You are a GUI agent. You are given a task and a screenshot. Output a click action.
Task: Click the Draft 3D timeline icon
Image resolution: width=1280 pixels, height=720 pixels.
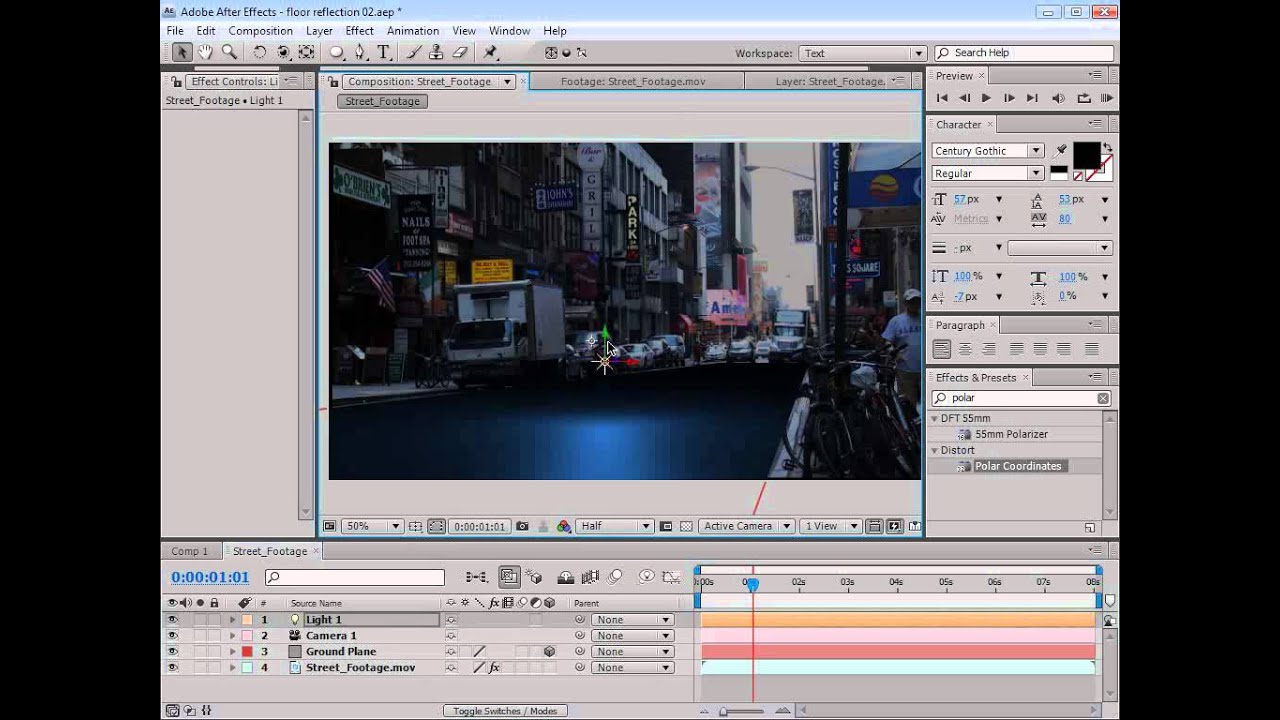pos(535,577)
